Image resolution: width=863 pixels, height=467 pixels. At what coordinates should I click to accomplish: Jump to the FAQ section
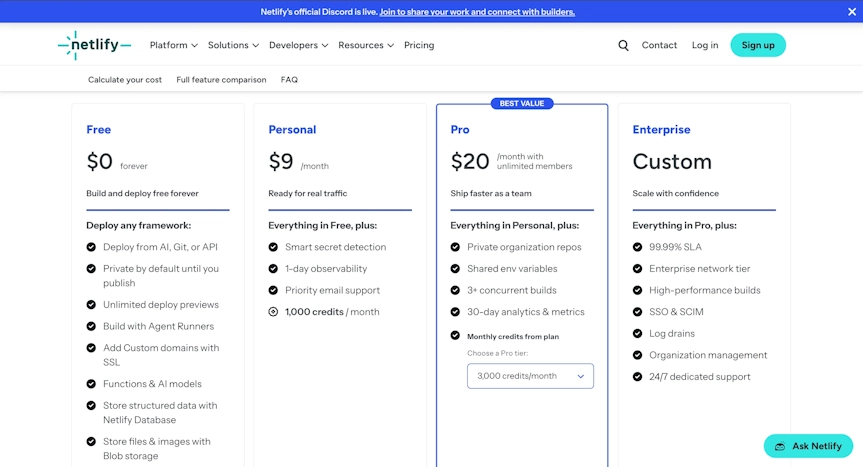(x=289, y=80)
